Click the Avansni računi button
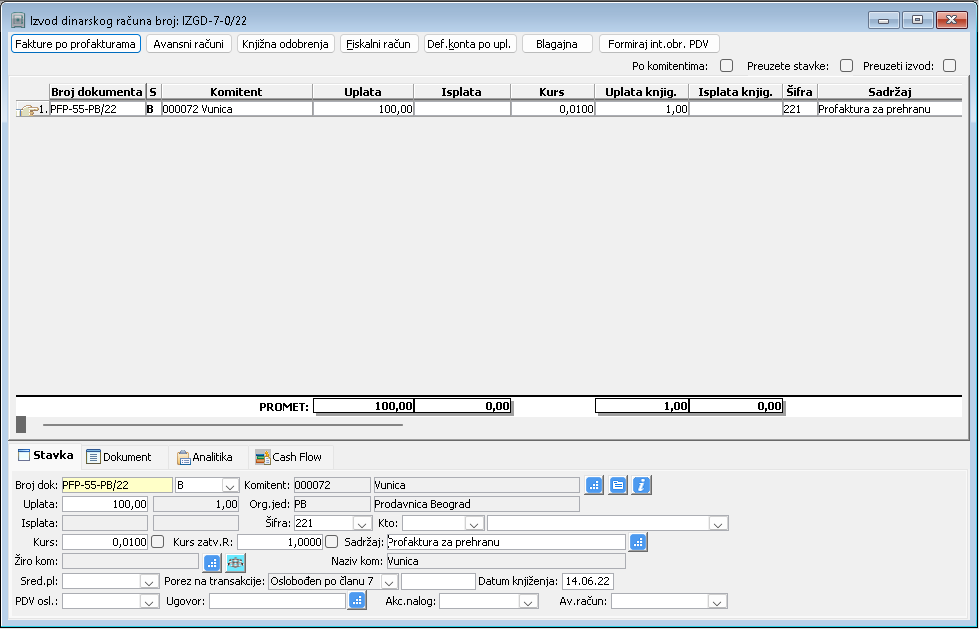The width and height of the screenshot is (980, 630). (x=189, y=44)
